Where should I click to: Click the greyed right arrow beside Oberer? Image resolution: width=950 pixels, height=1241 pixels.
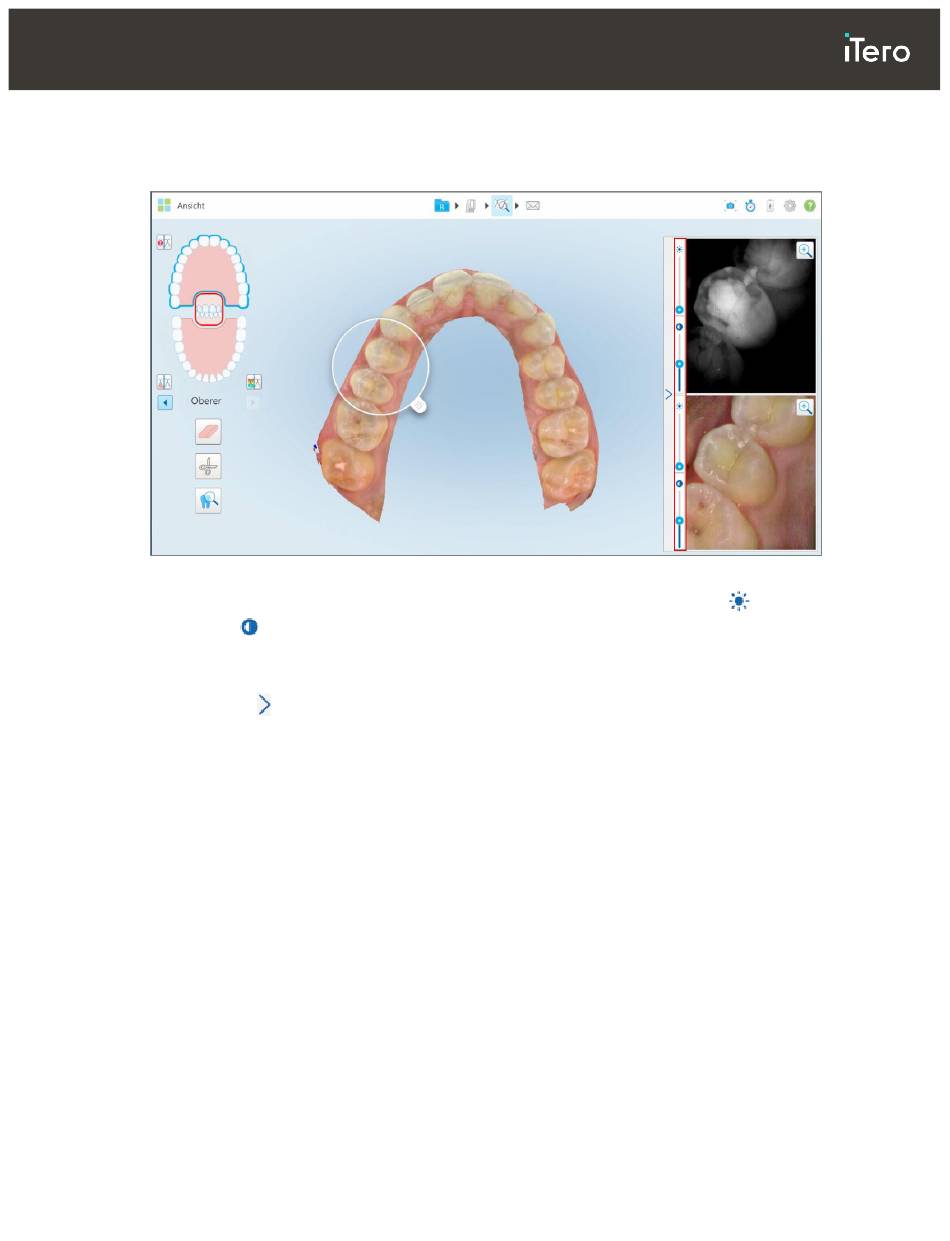(x=252, y=402)
